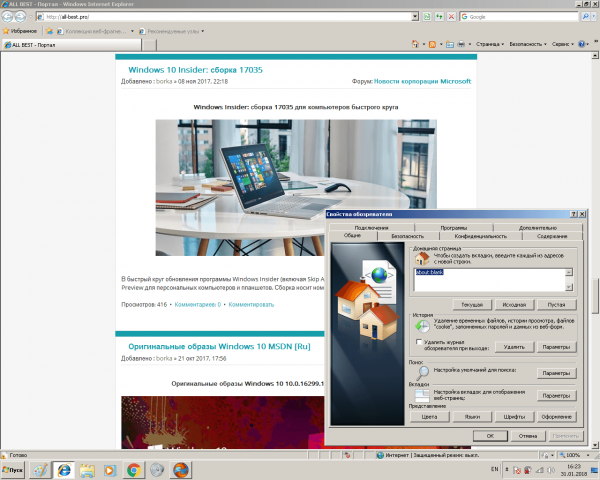Click popup blocker icon in status bar

347,455
